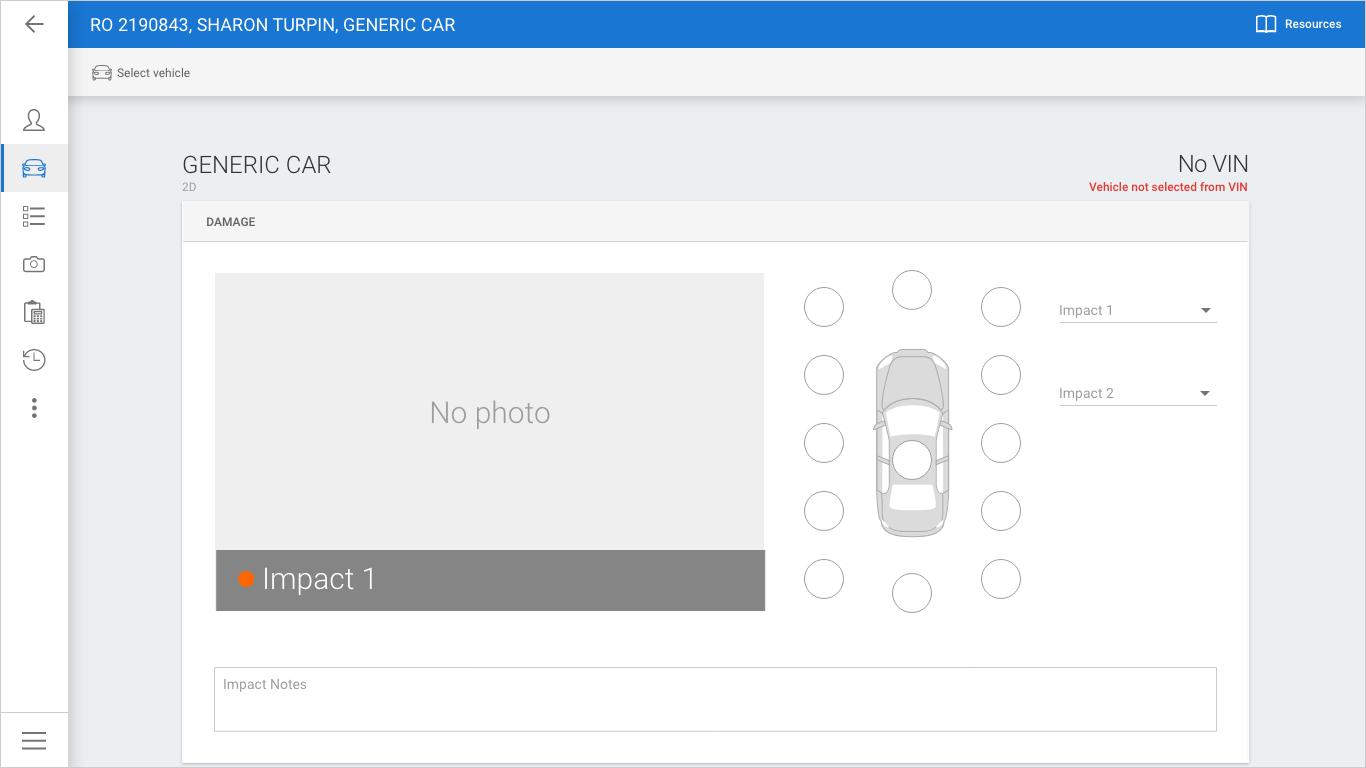Open the hamburger menu at sidebar bottom

click(x=34, y=740)
